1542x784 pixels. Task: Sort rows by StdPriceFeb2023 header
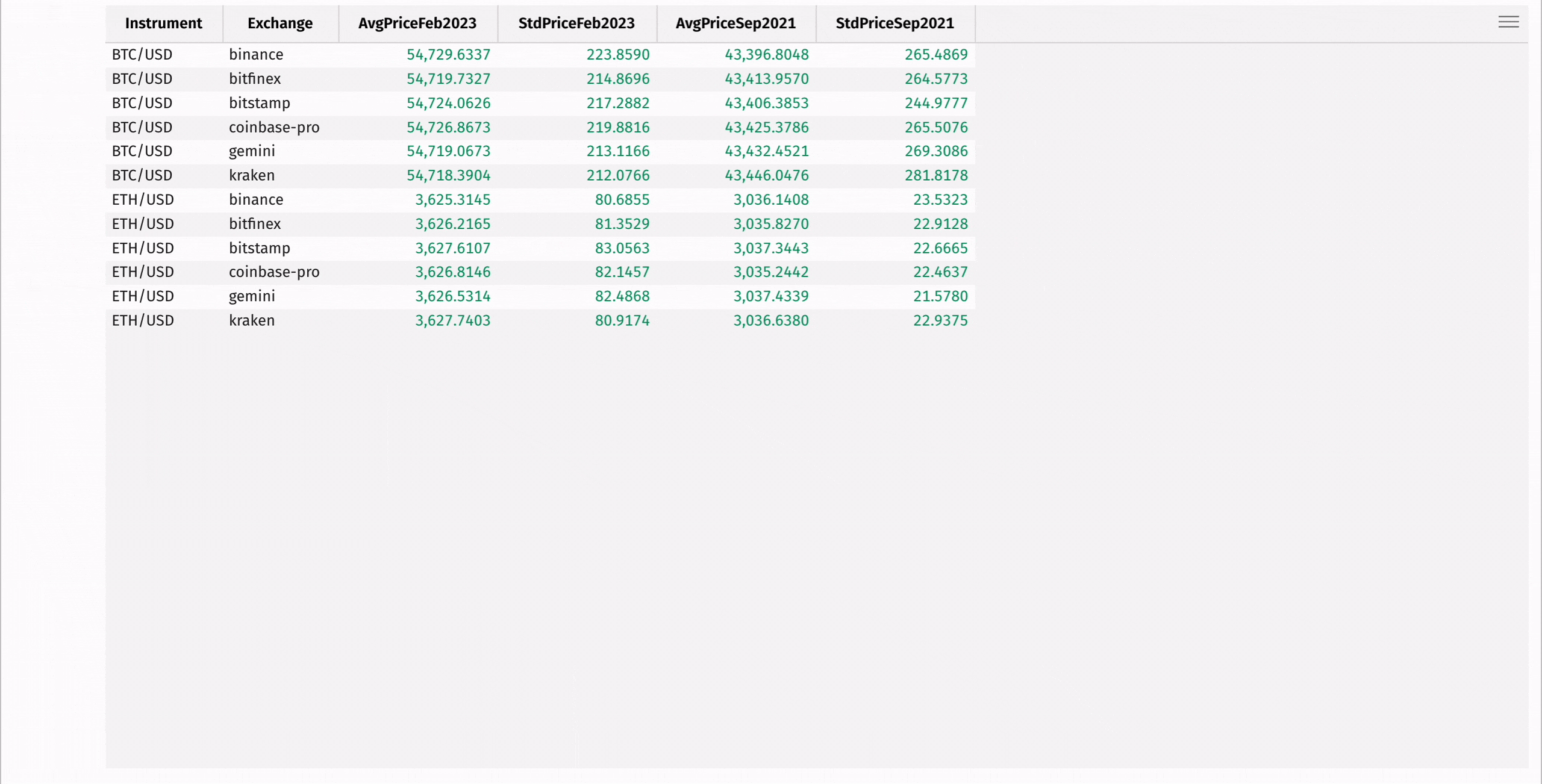(576, 23)
